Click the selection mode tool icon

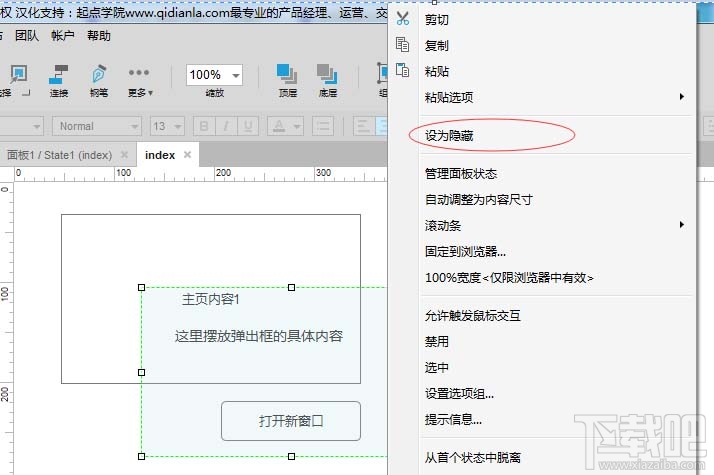pyautogui.click(x=19, y=75)
